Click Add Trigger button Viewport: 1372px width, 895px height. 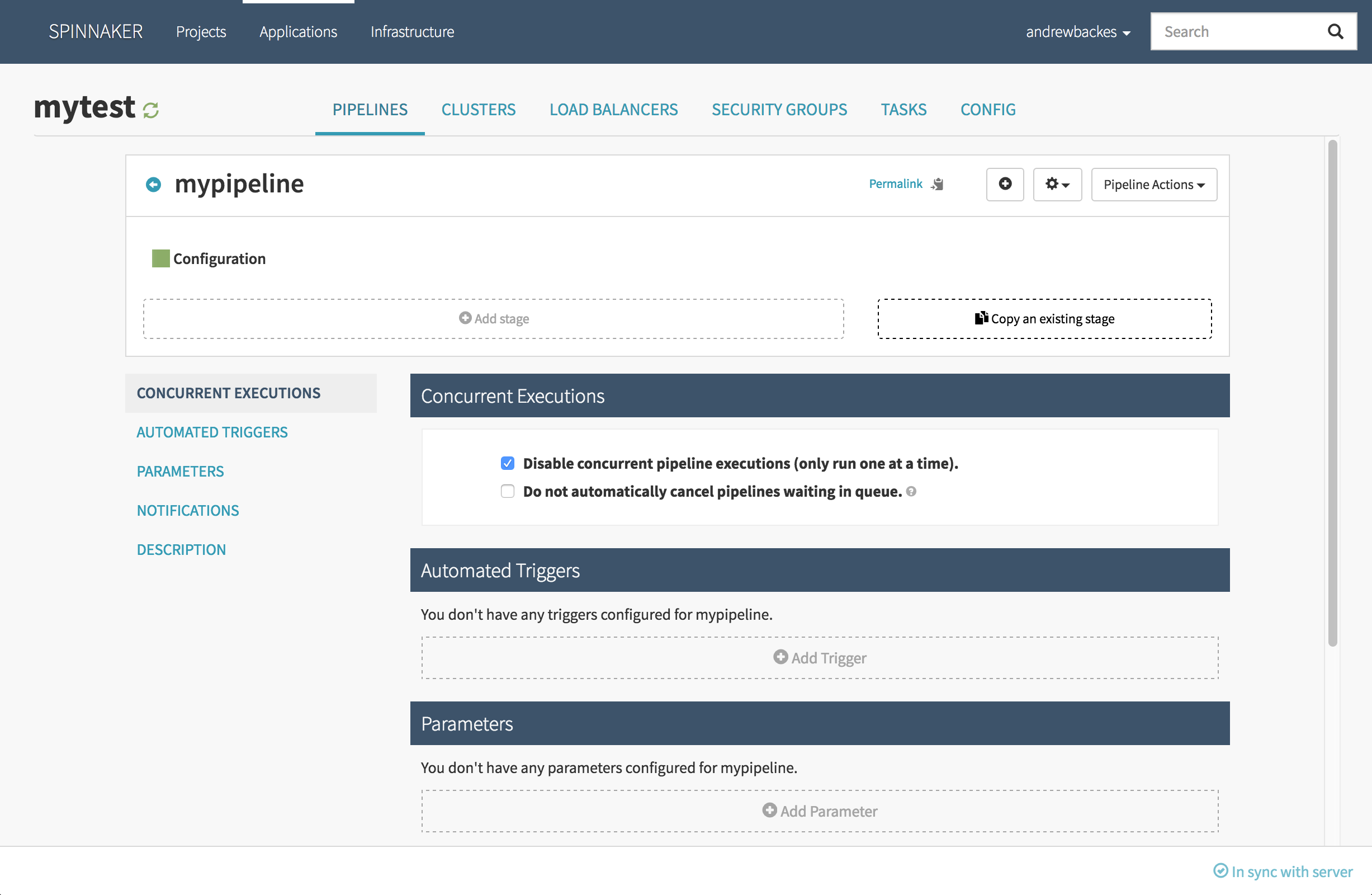click(819, 657)
